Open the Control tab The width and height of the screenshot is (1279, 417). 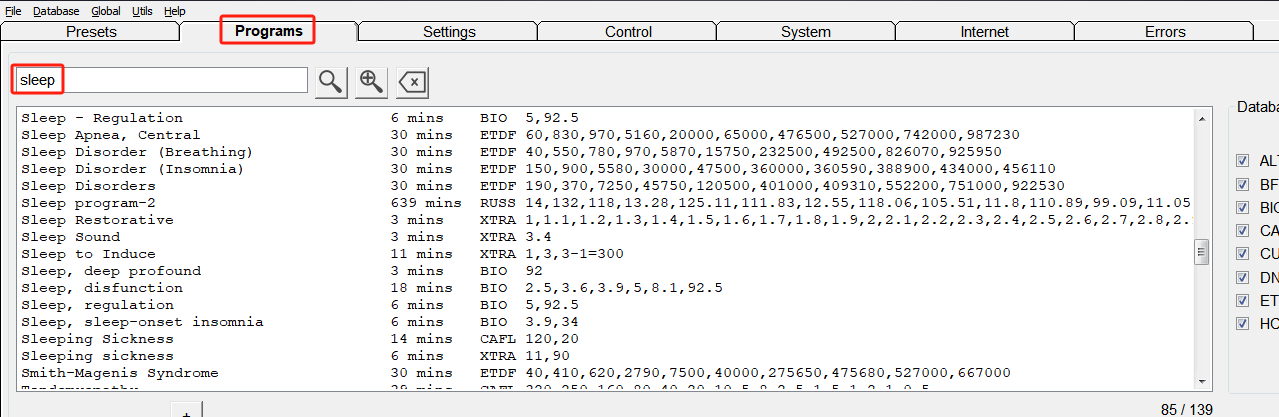tap(628, 31)
